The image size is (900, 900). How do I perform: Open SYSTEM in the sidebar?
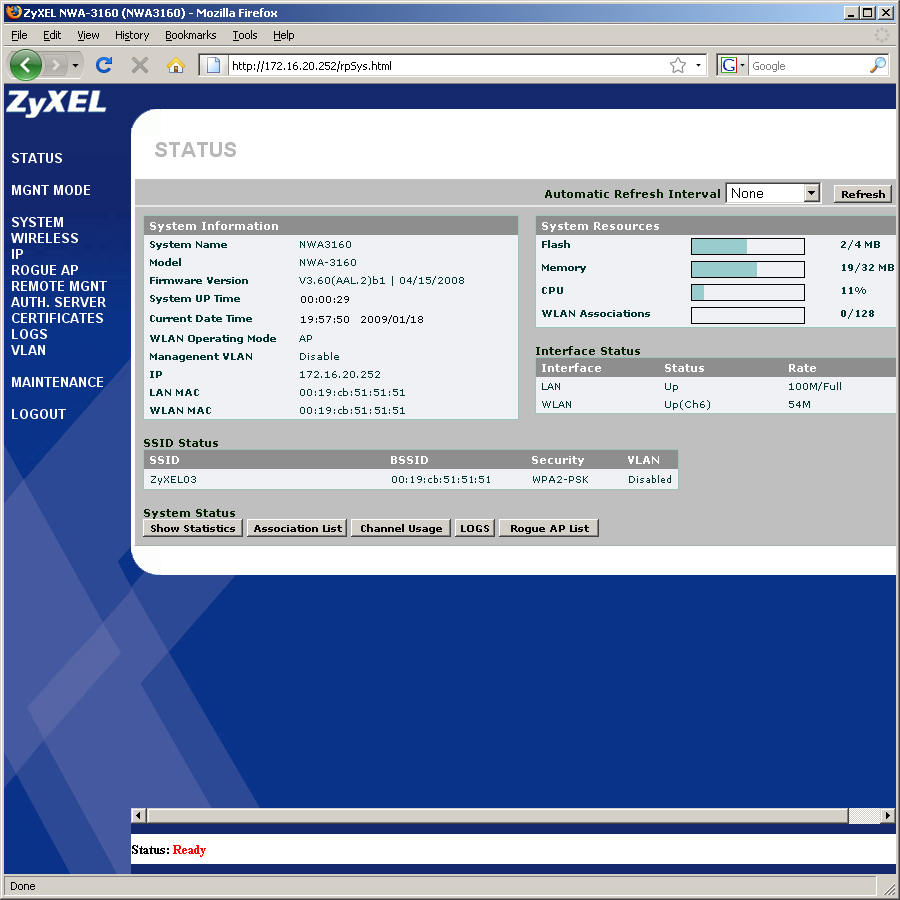[37, 222]
